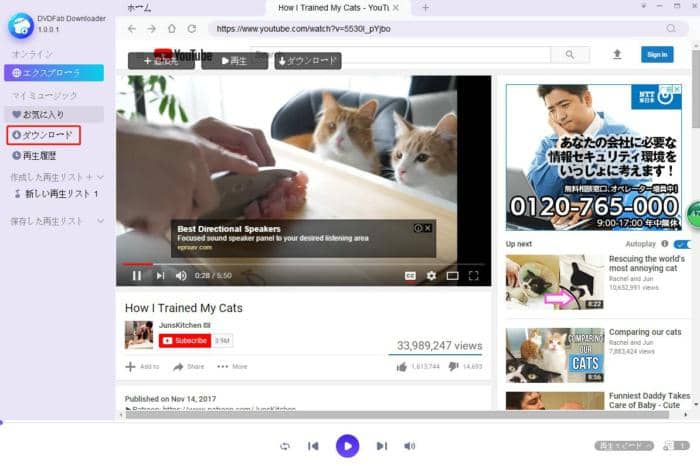Click the 再生 play button above video
The width and height of the screenshot is (700, 466).
coord(234,61)
